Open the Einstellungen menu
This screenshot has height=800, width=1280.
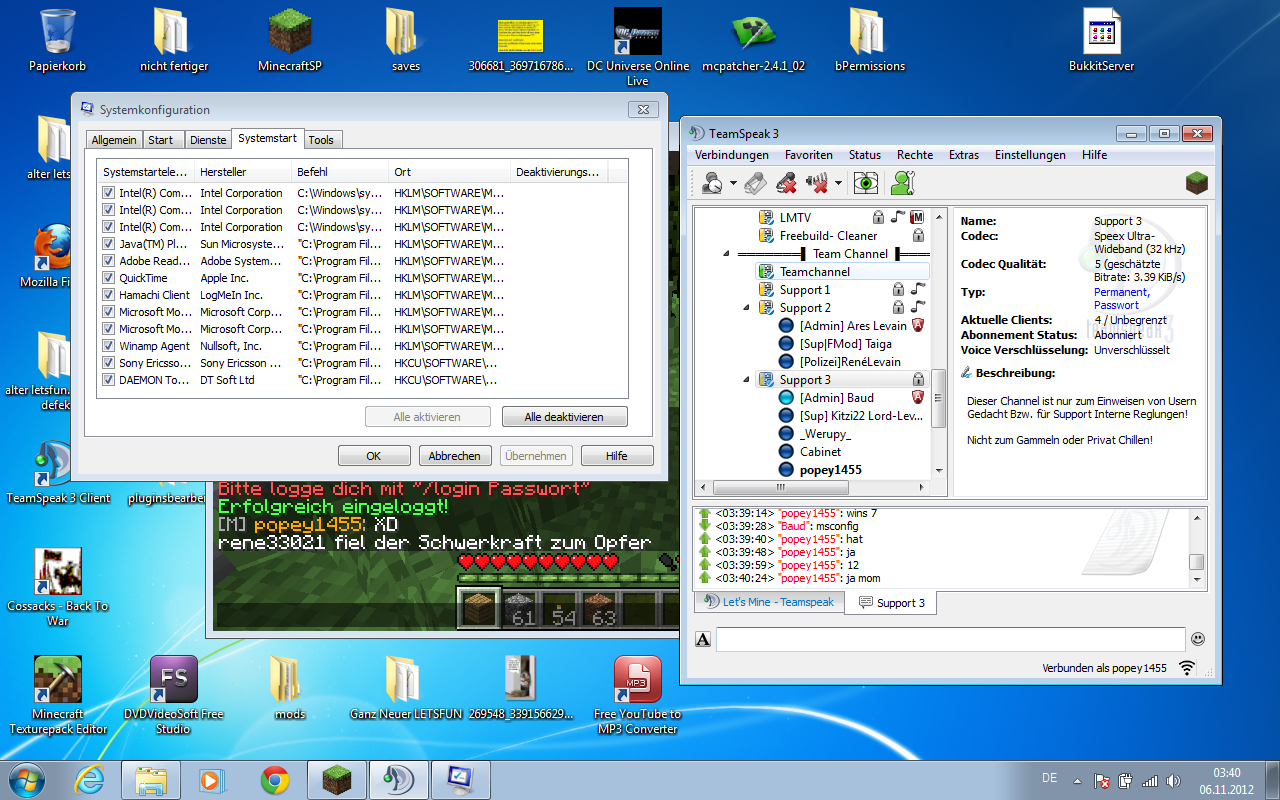[x=1030, y=155]
